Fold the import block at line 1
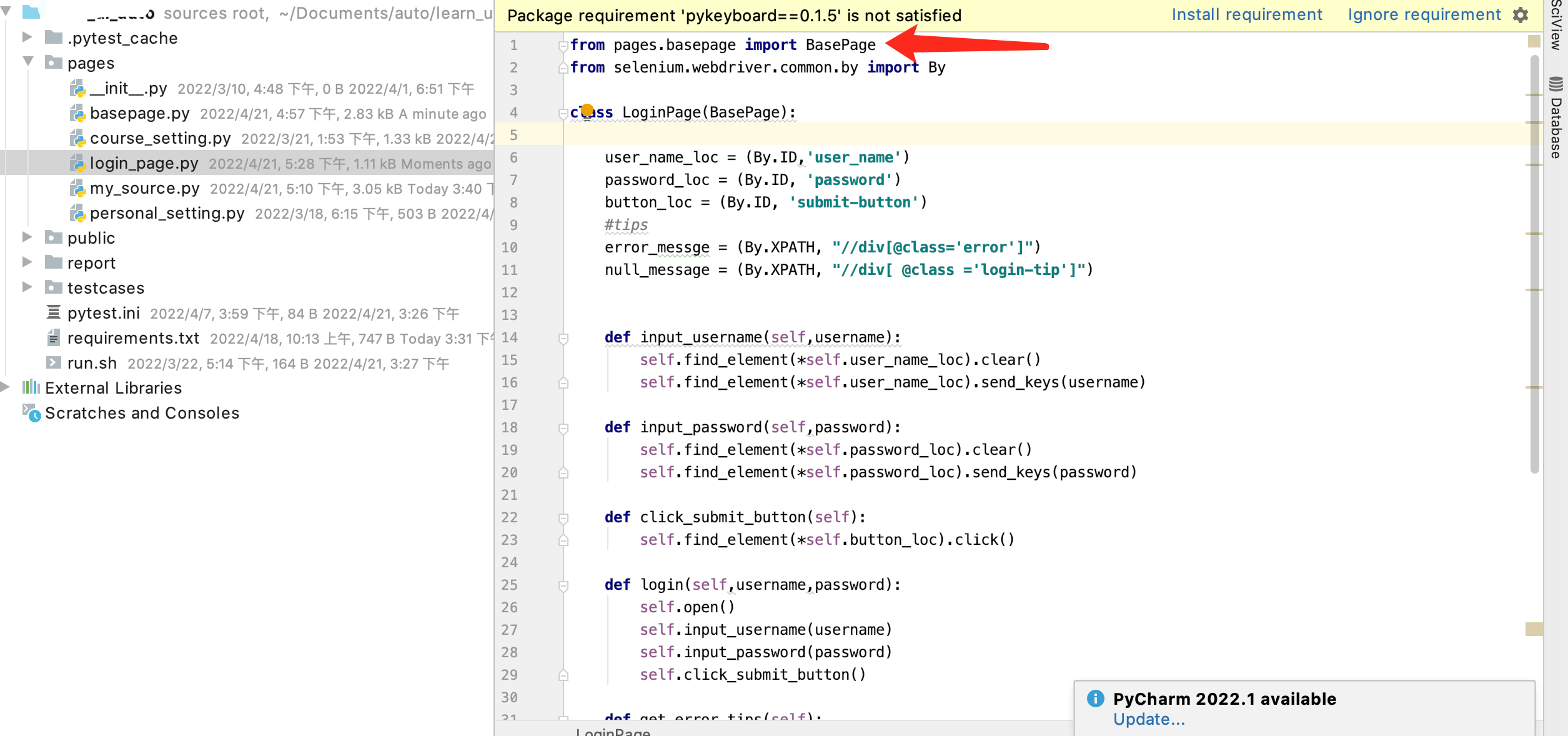Viewport: 1568px width, 736px height. pos(563,46)
